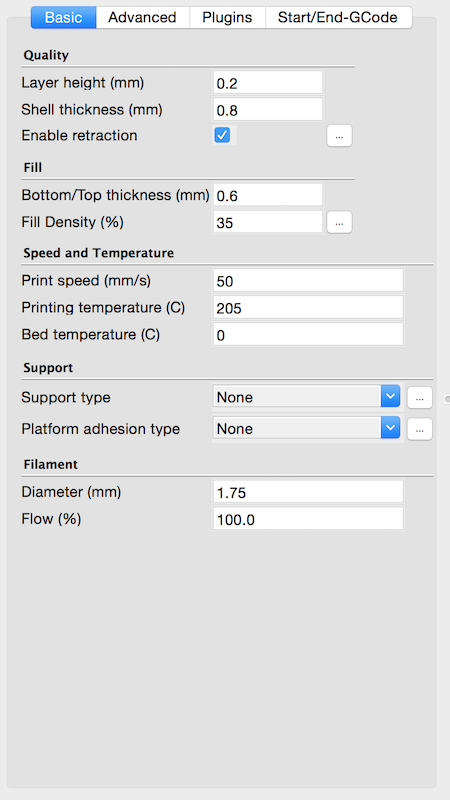This screenshot has height=800, width=450.
Task: Click the Layer height input field
Action: tap(268, 83)
